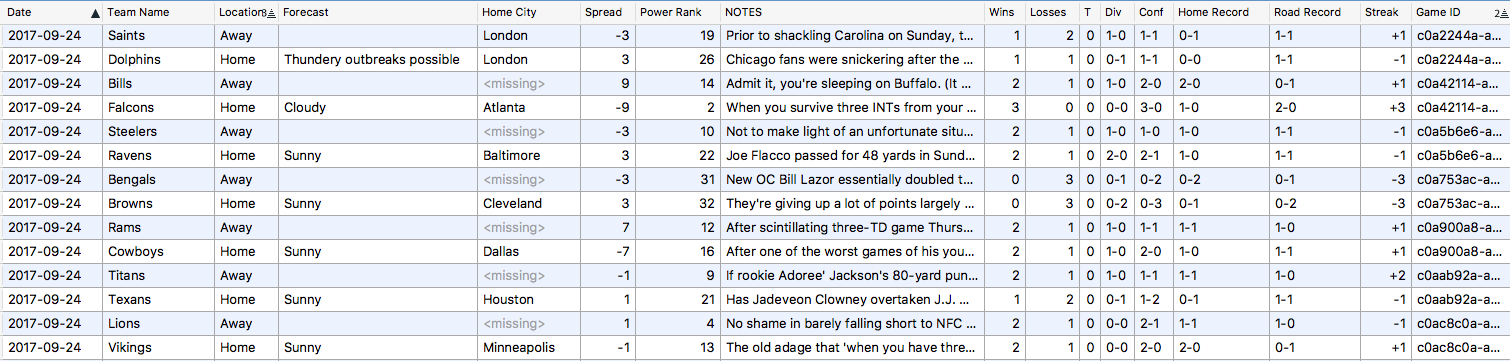This screenshot has height=361, width=1510.
Task: Click the Thundery outbreaks possible forecast cell
Action: pyautogui.click(x=378, y=60)
